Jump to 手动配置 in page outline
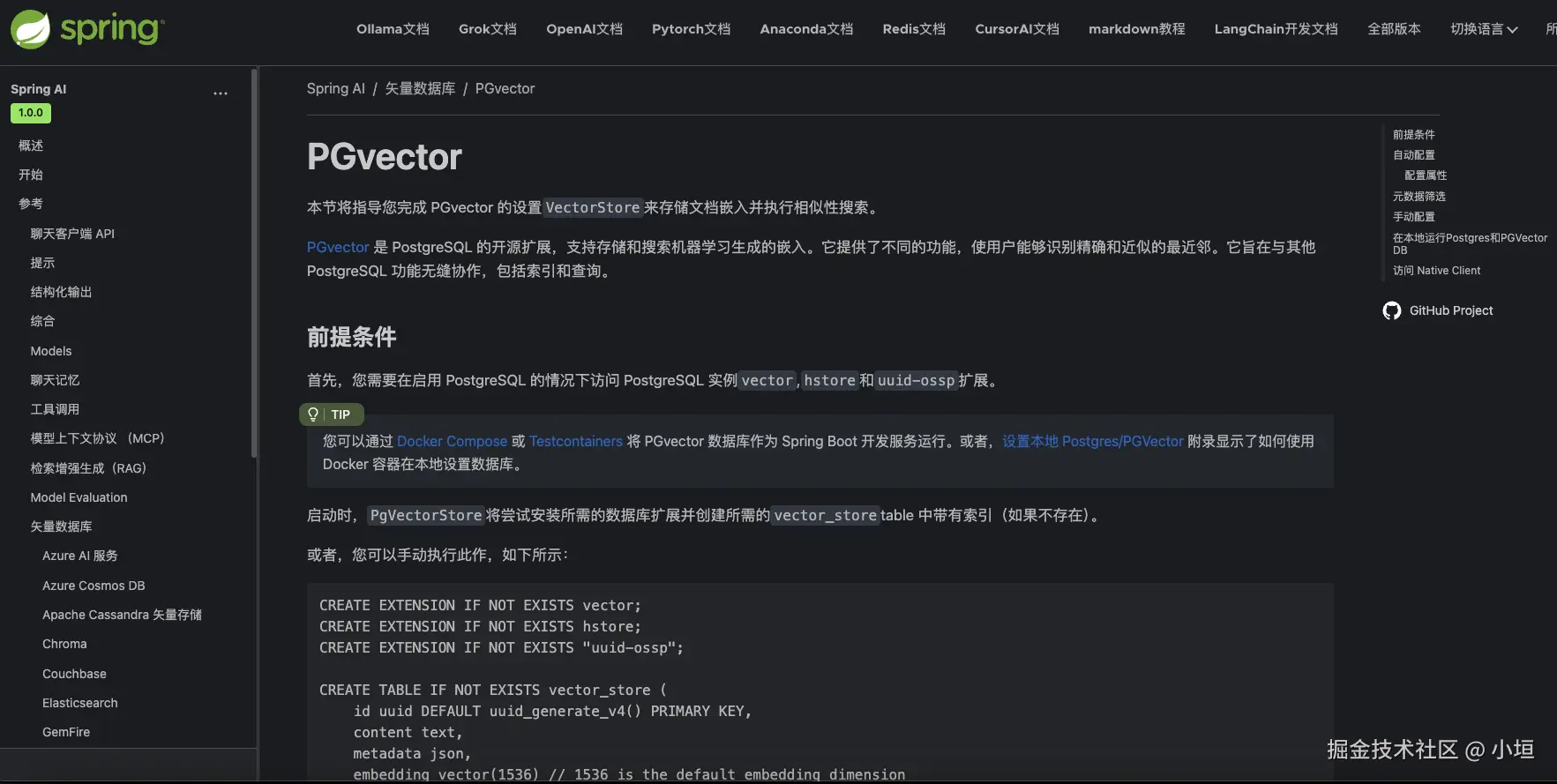The image size is (1557, 784). (1413, 216)
